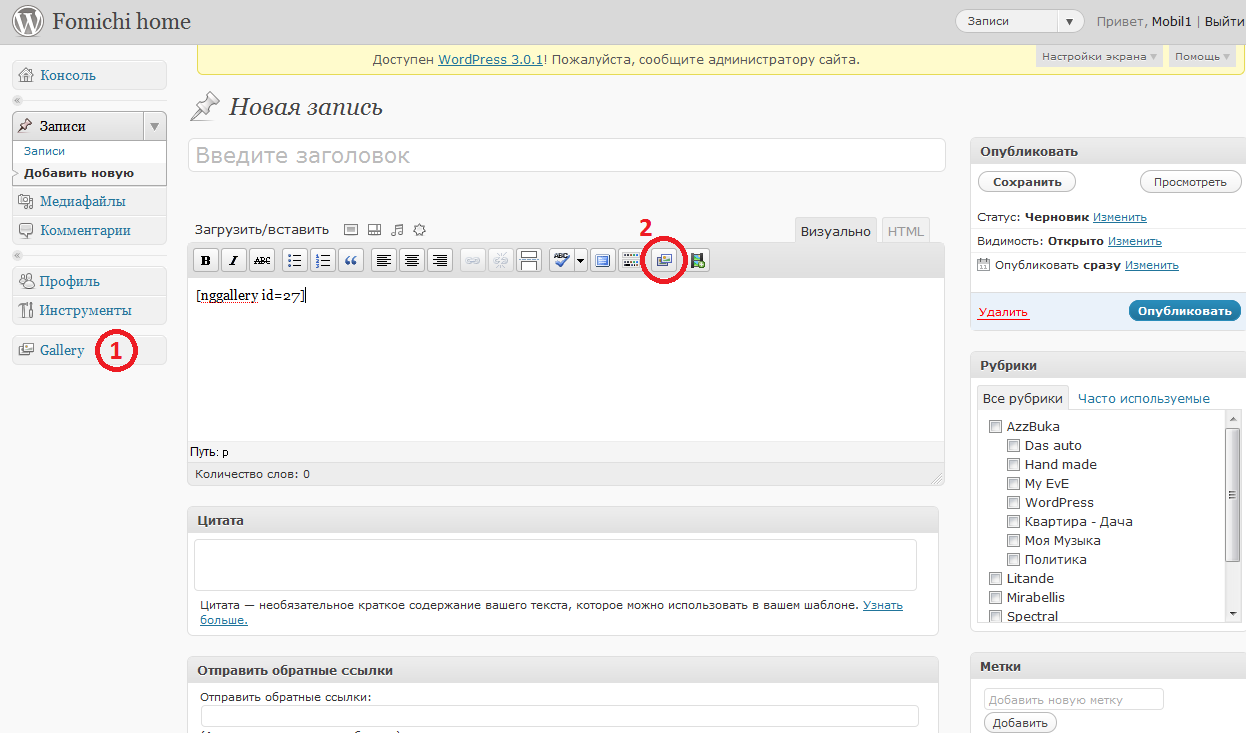Open the Часто используемые categories tab
The height and width of the screenshot is (733, 1246).
(x=1144, y=398)
